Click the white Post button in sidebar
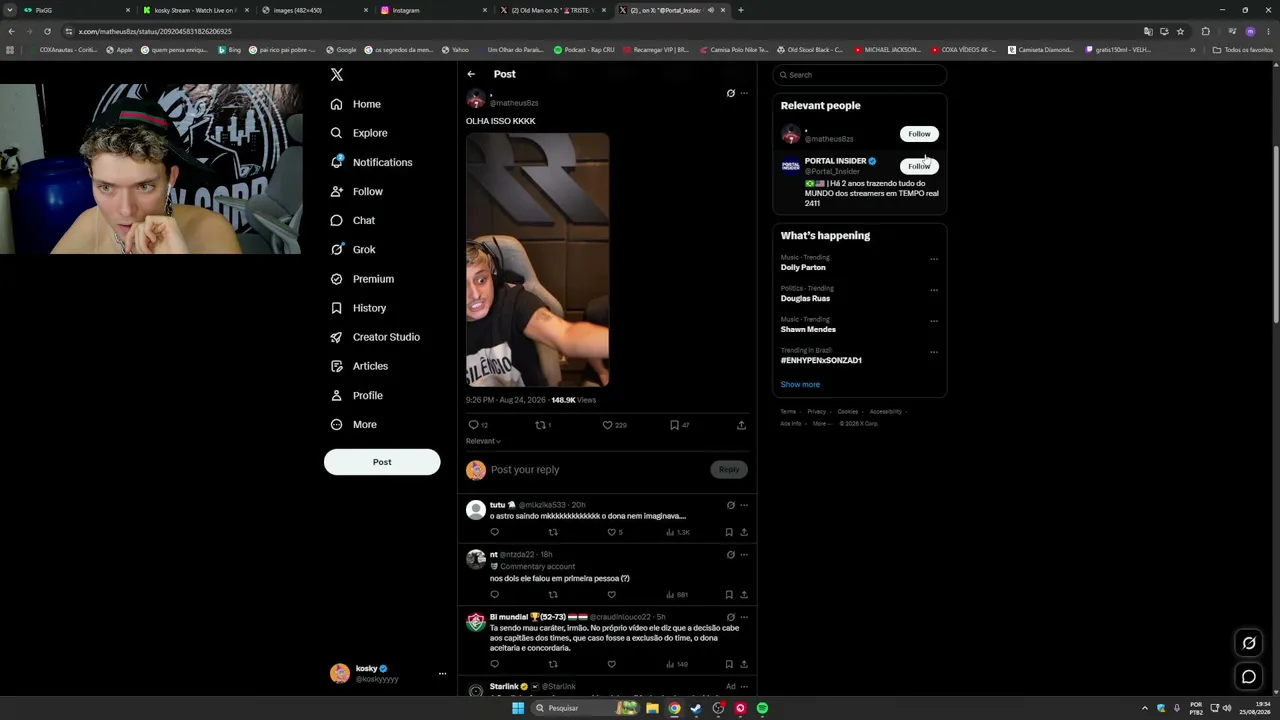Viewport: 1280px width, 720px height. pos(382,462)
